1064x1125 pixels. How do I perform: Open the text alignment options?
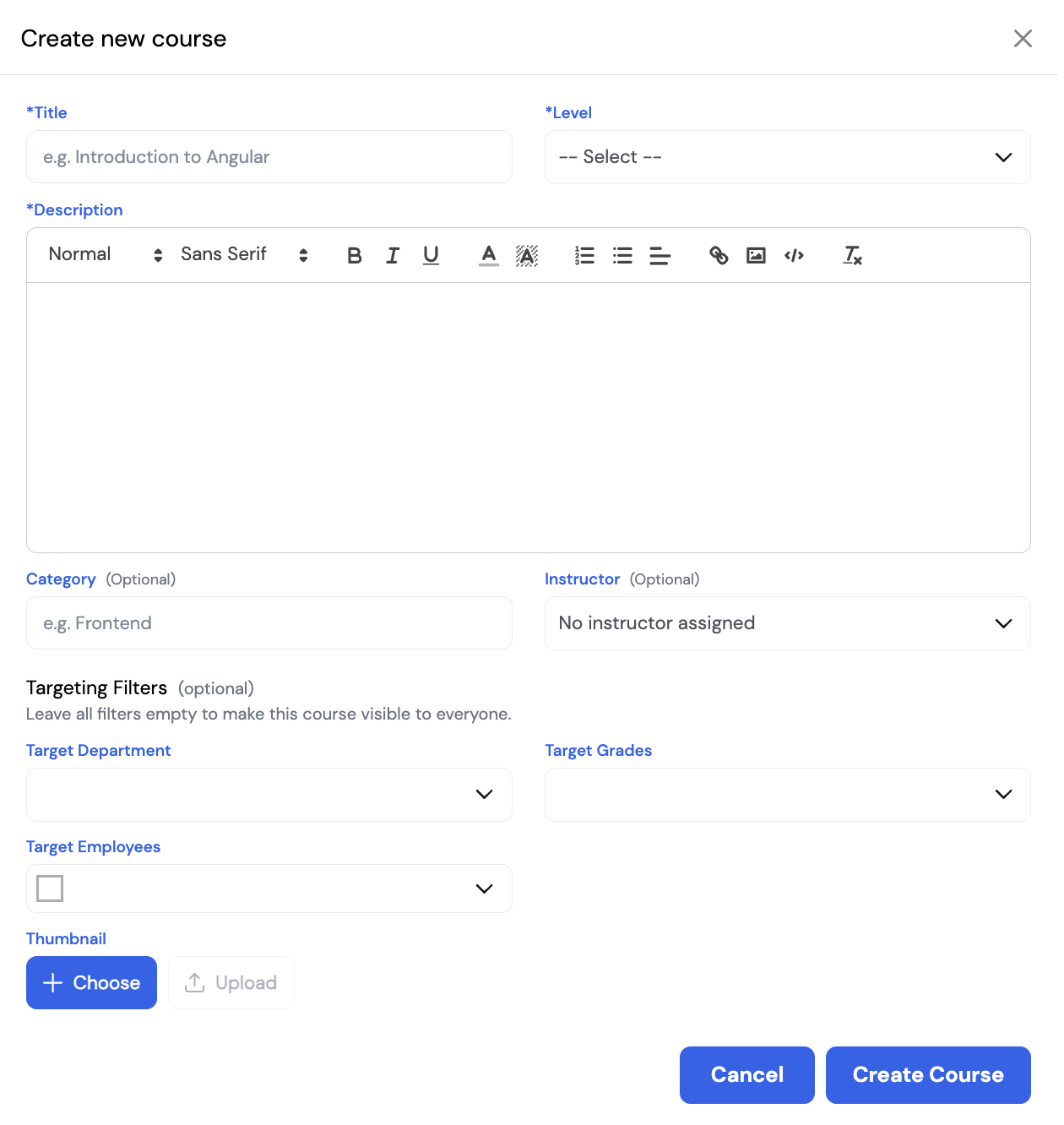pyautogui.click(x=660, y=255)
